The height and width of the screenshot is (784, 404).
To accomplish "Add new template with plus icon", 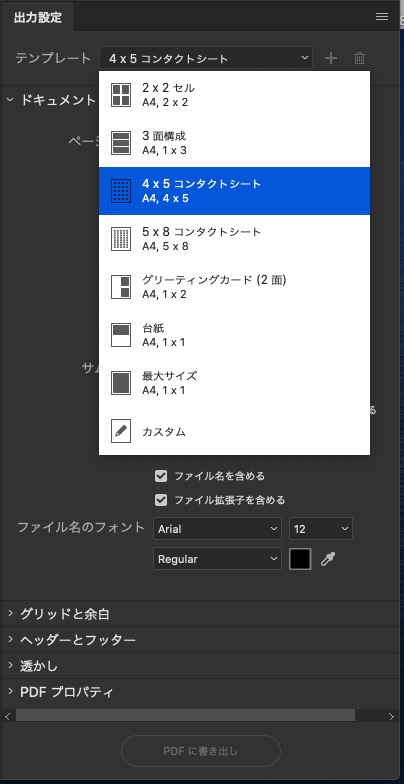I will pyautogui.click(x=330, y=58).
